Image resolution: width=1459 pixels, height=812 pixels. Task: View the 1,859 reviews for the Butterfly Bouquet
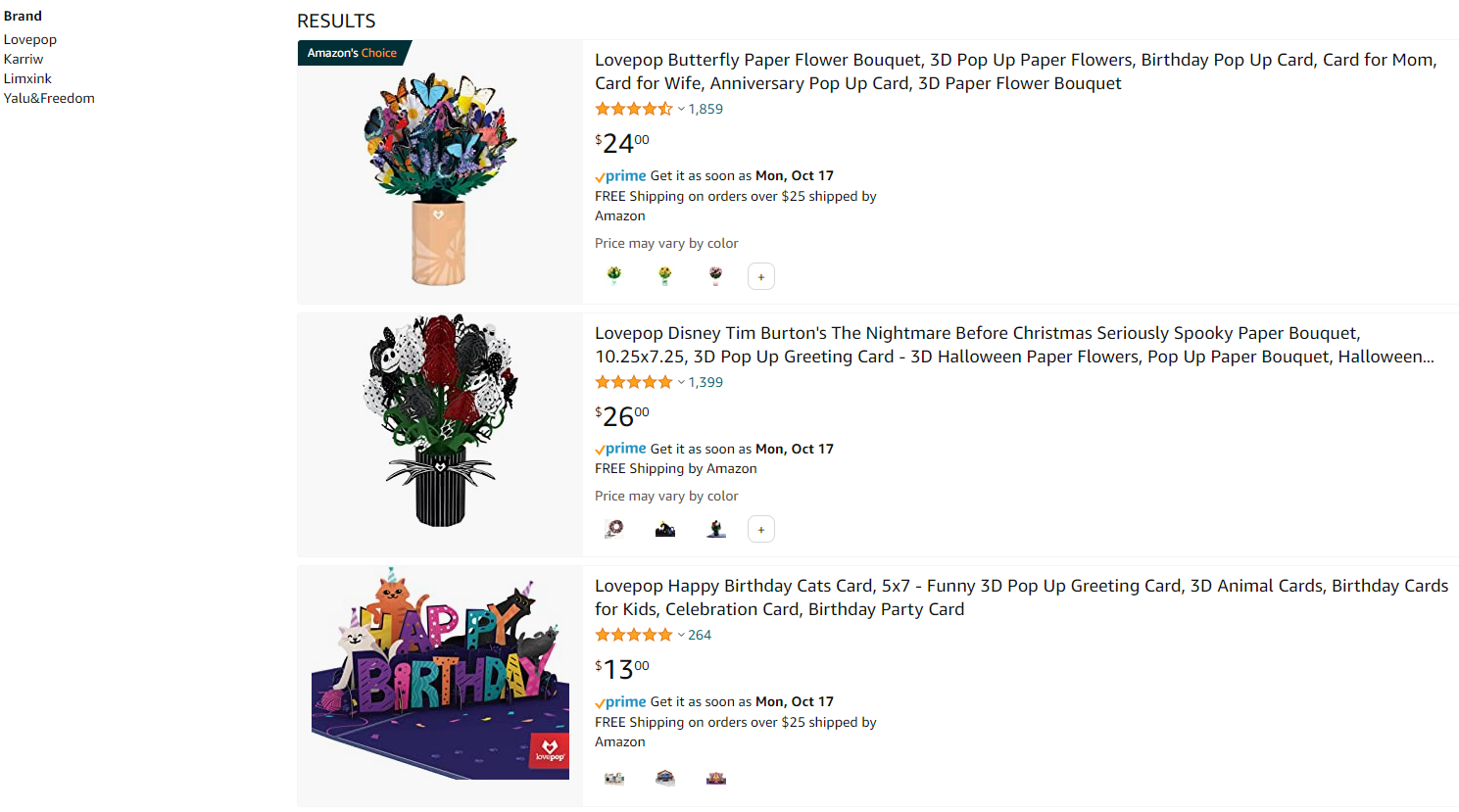pos(705,109)
